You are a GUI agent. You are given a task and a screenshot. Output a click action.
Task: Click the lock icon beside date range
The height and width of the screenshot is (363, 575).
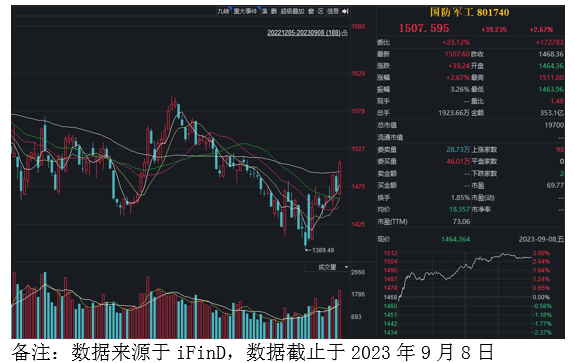[x=345, y=33]
